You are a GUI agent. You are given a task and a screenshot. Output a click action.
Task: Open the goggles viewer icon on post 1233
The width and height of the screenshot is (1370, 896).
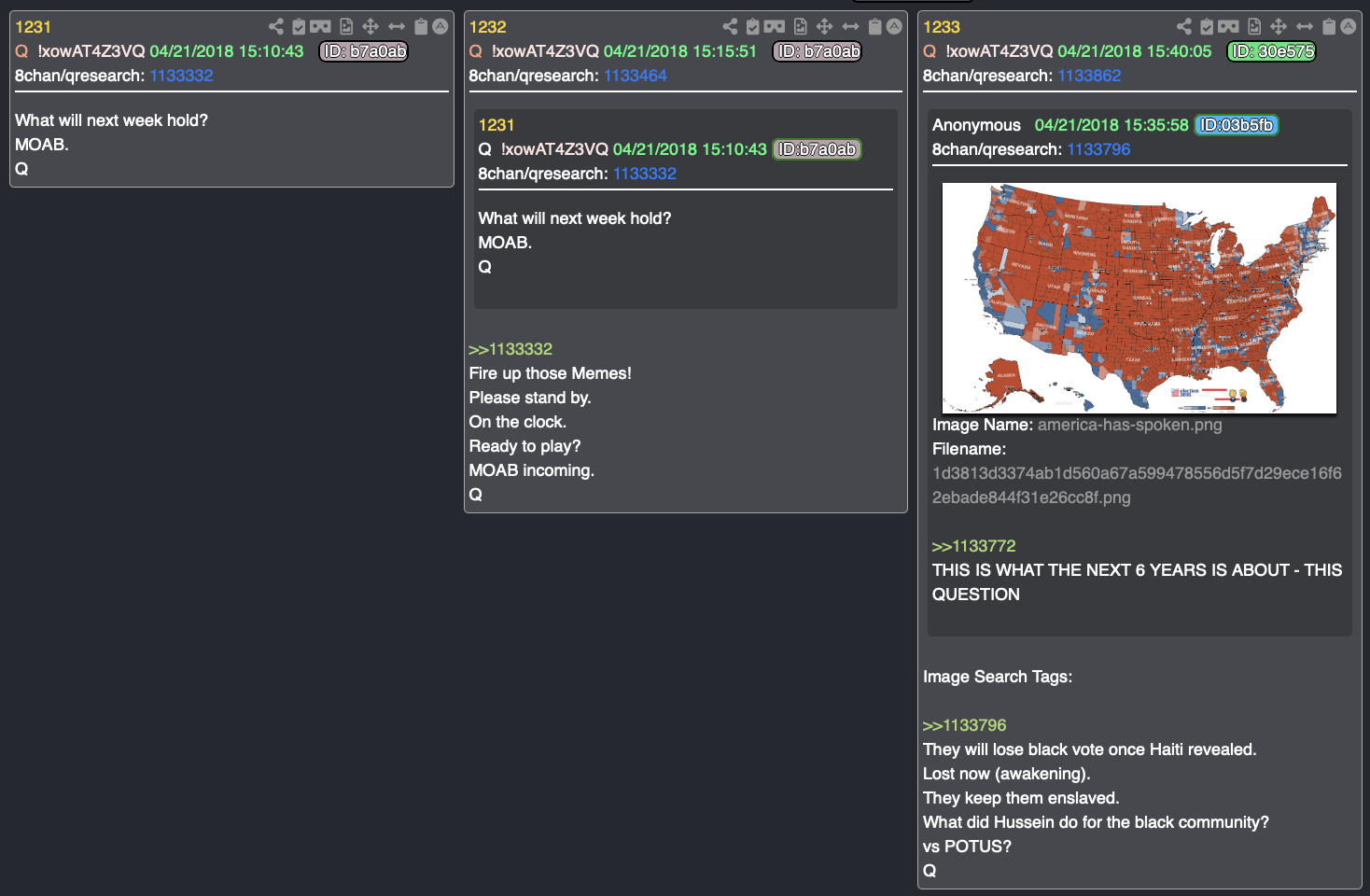tap(1229, 26)
